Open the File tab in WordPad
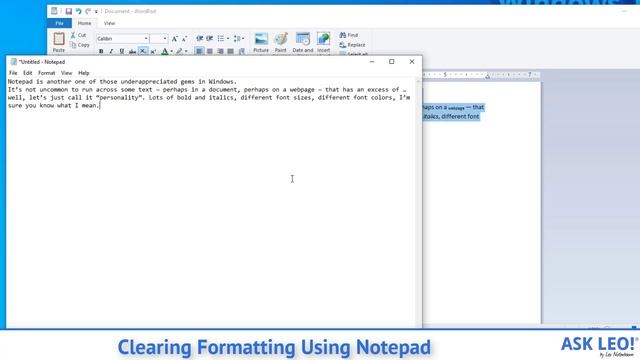This screenshot has width=640, height=360. click(59, 23)
